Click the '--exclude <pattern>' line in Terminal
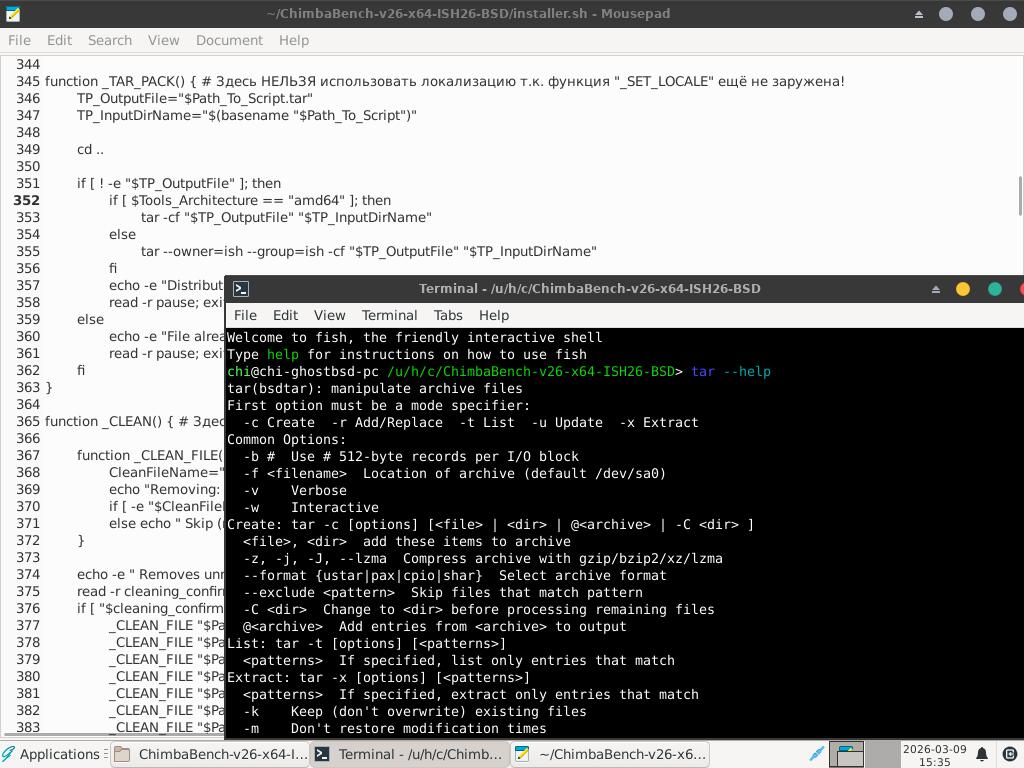1024x768 pixels. [443, 592]
